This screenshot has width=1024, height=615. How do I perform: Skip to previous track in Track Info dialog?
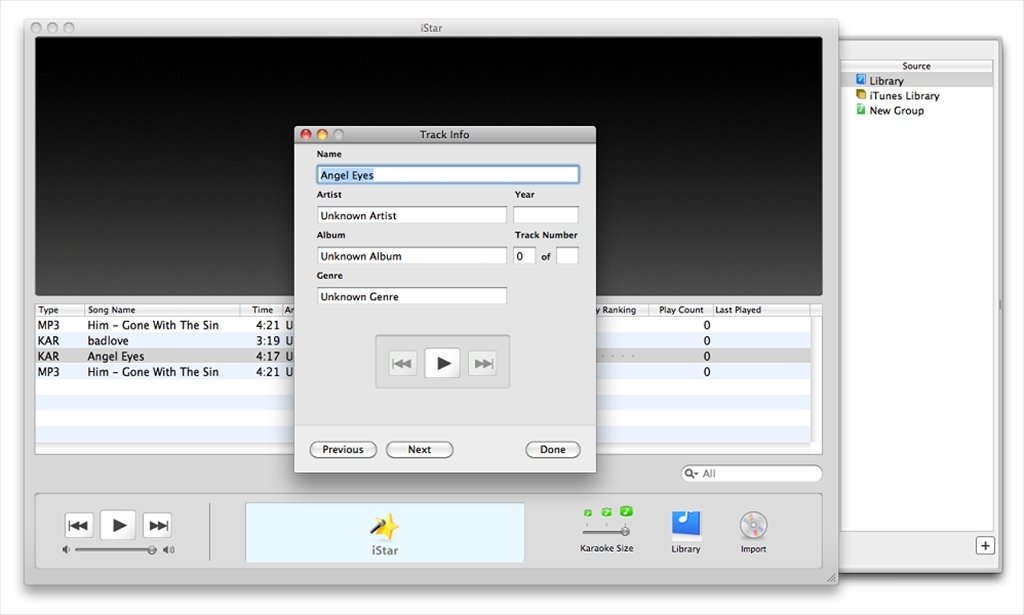(x=401, y=364)
